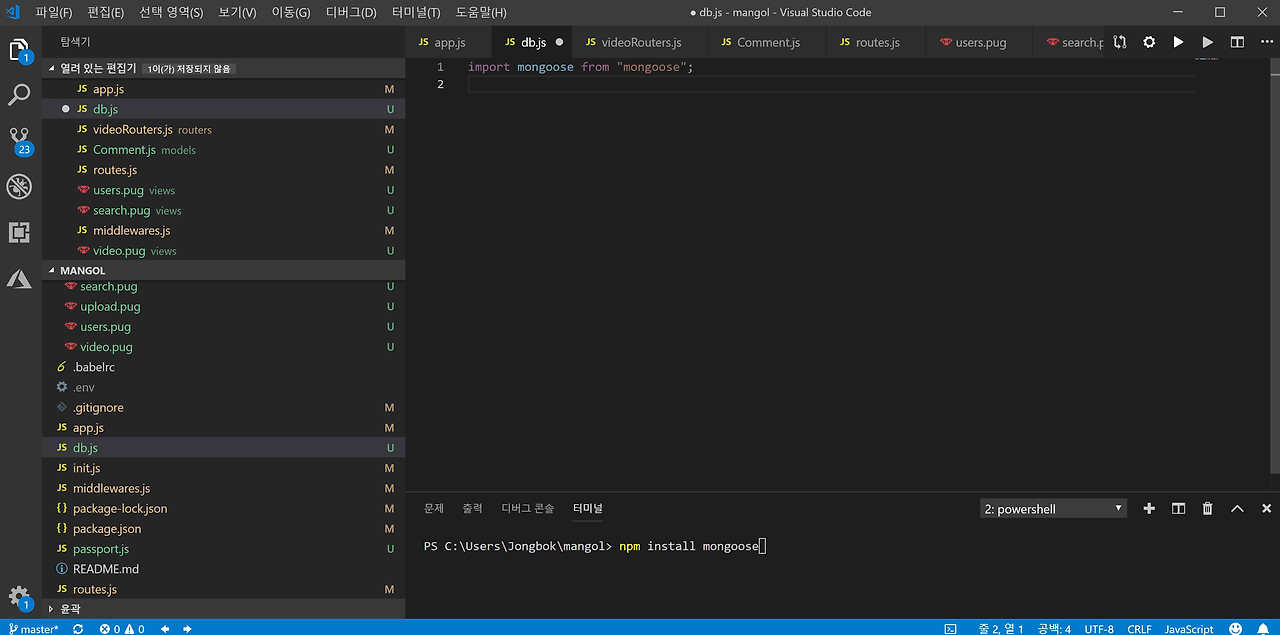Viewport: 1280px width, 635px height.
Task: Open package-lock.json in the file tree
Action: tap(224, 508)
